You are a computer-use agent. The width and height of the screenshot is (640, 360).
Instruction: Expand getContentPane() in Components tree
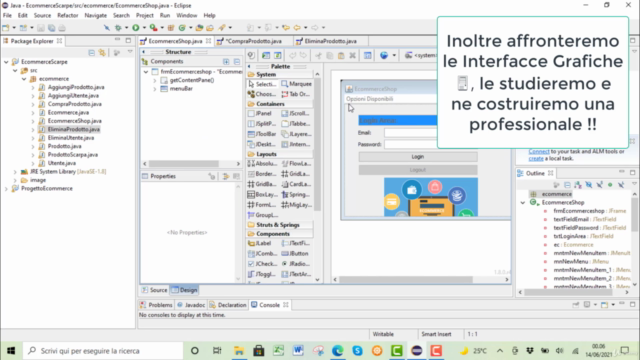pos(155,80)
